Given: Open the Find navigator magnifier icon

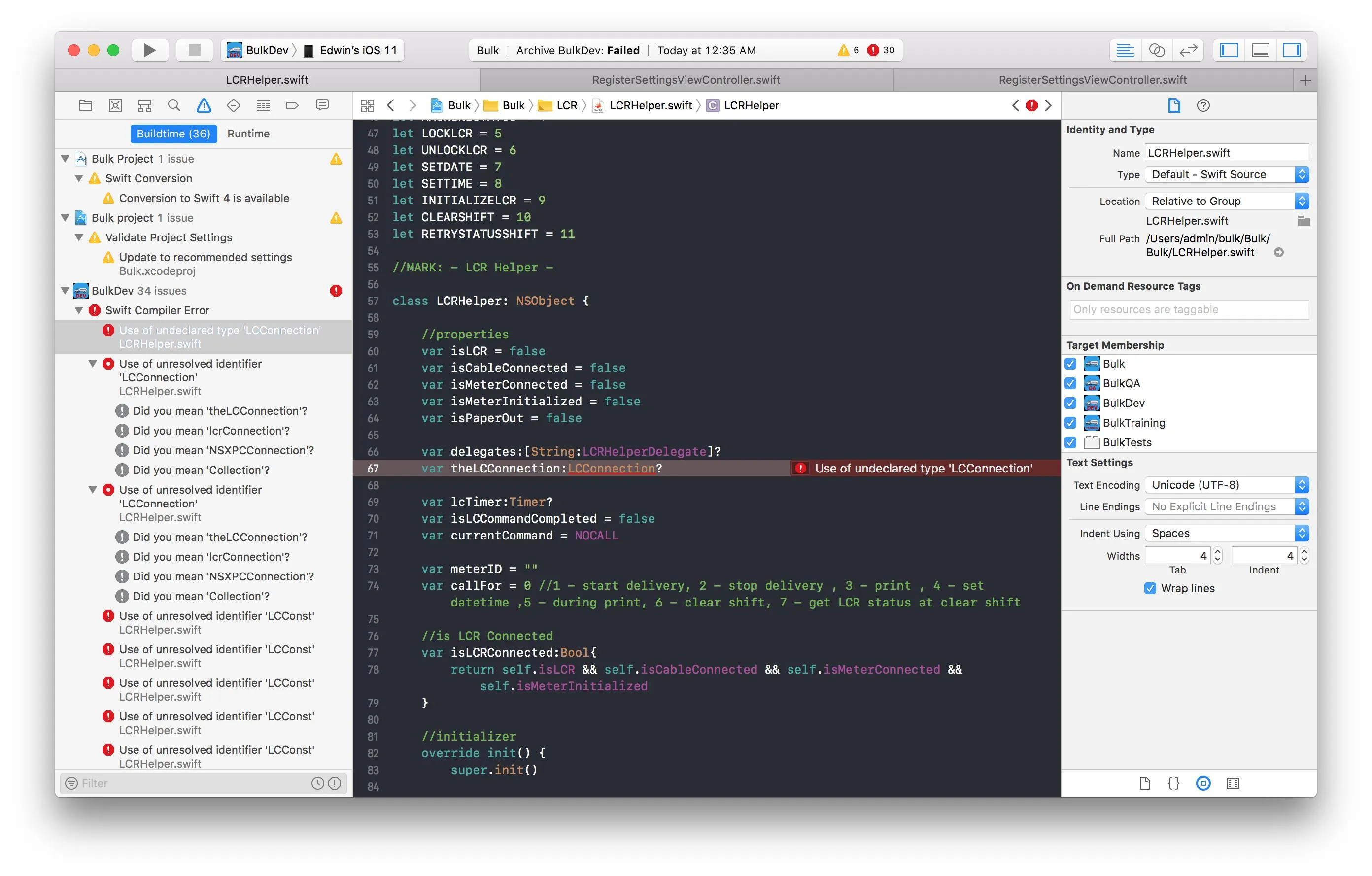Looking at the screenshot, I should click(174, 105).
